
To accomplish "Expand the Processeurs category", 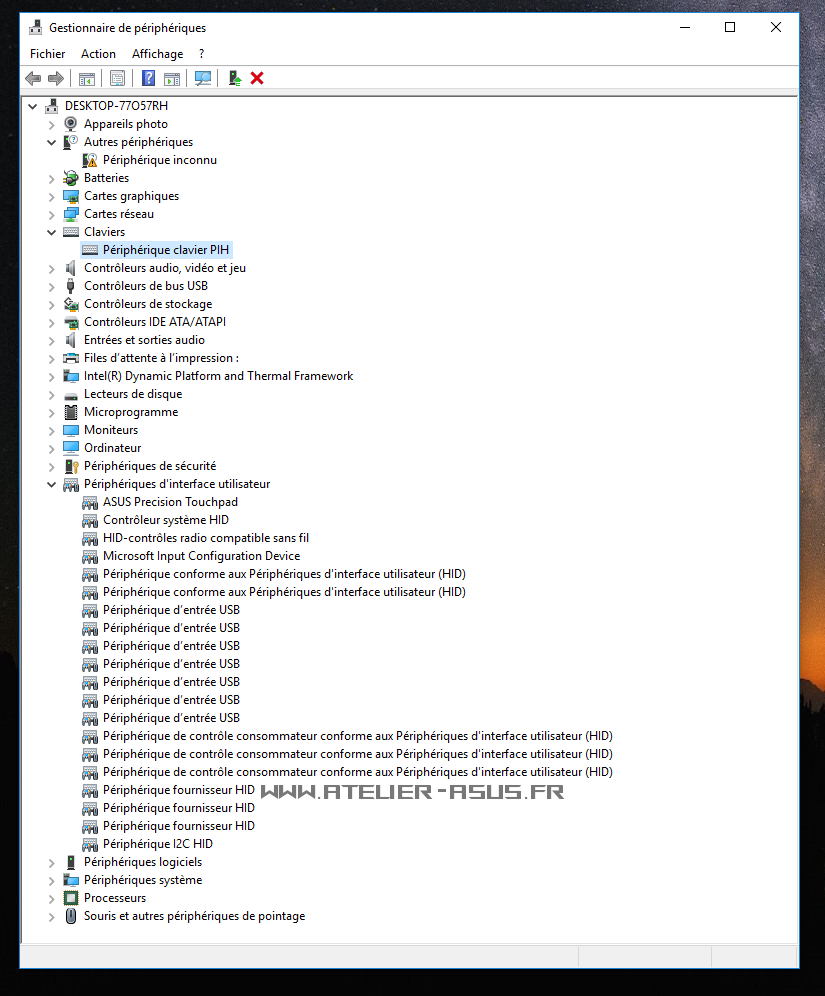I will click(x=52, y=898).
